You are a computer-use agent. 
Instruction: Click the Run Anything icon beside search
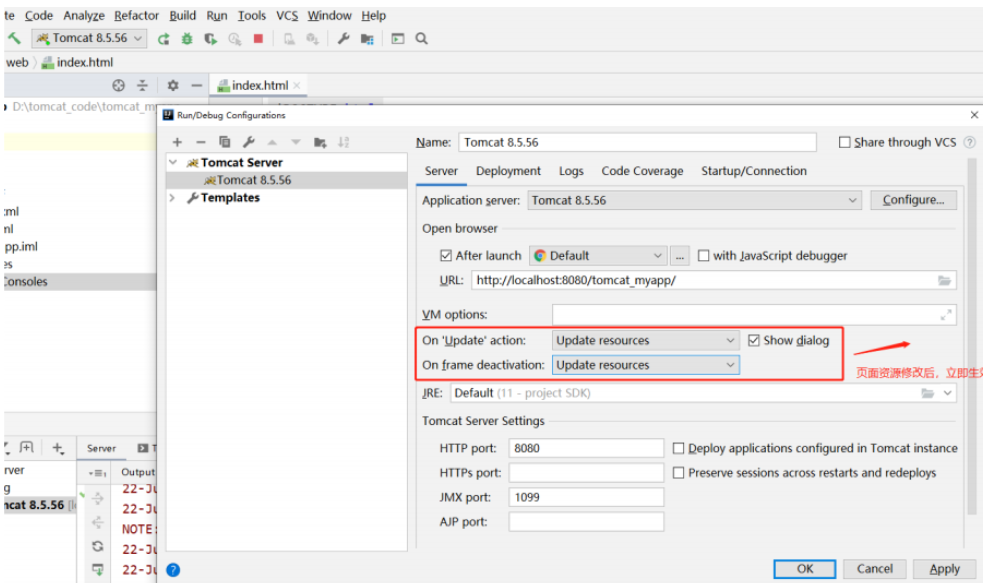tap(397, 39)
